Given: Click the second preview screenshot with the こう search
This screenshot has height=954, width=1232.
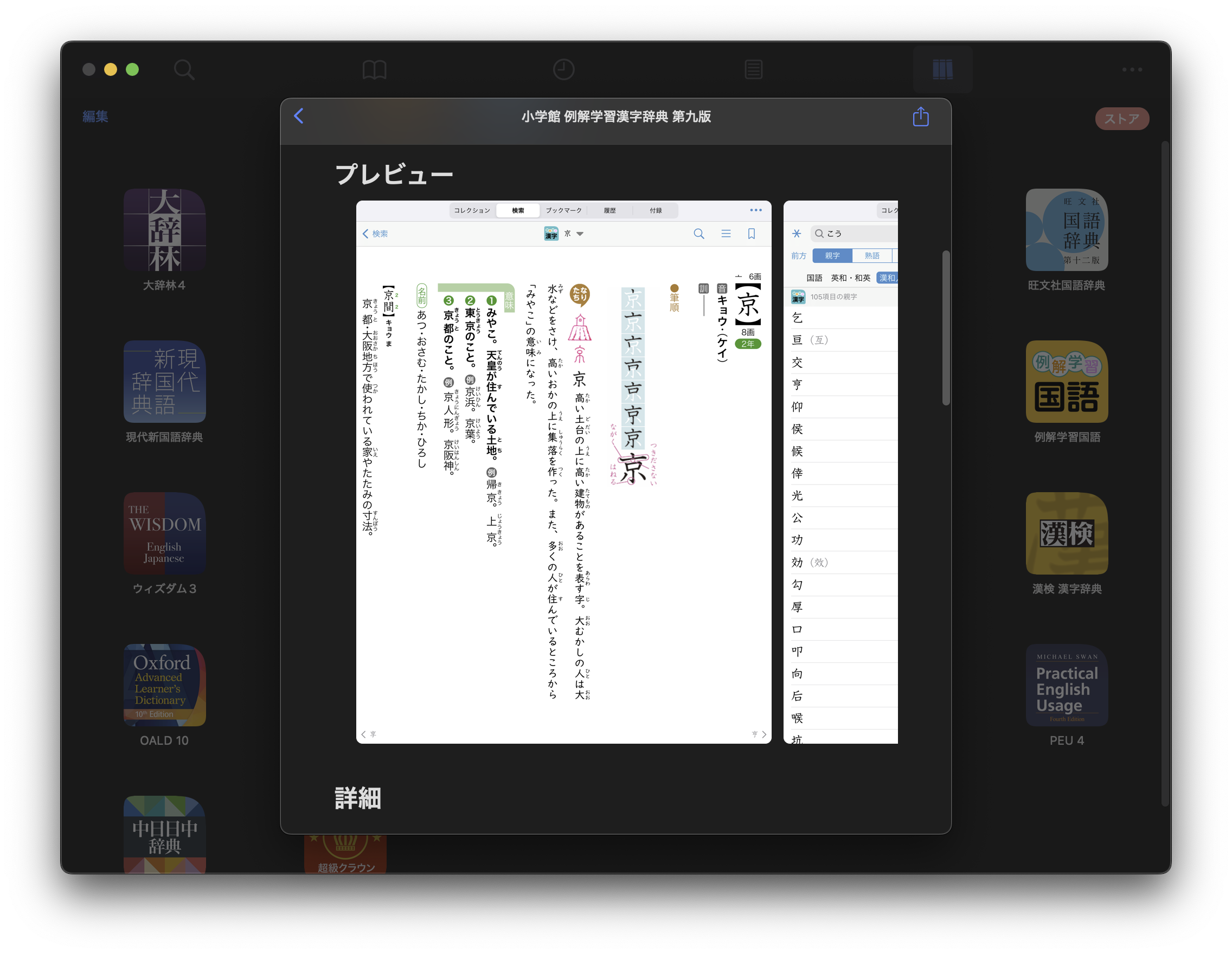Looking at the screenshot, I should click(x=840, y=472).
